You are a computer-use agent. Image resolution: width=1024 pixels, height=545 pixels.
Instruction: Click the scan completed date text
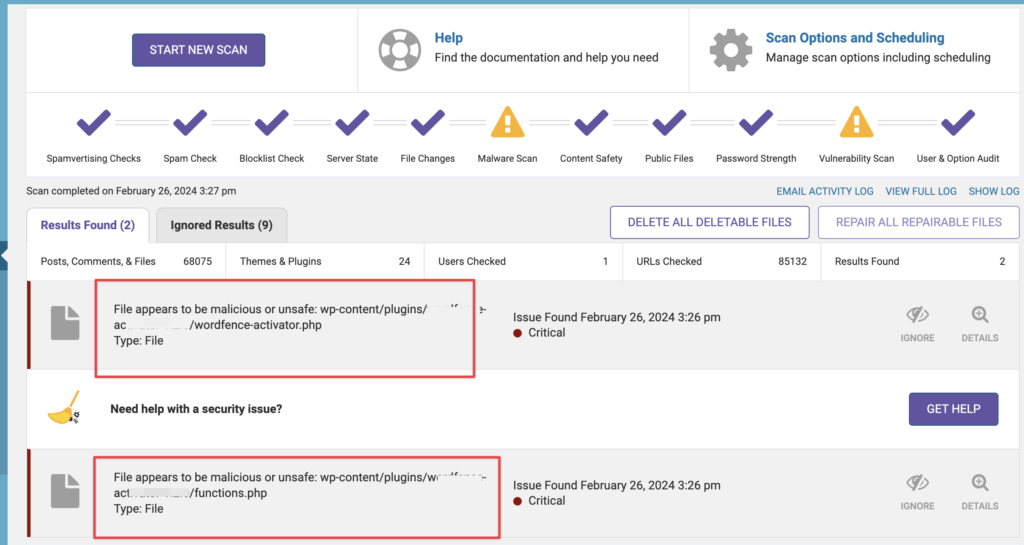click(131, 191)
